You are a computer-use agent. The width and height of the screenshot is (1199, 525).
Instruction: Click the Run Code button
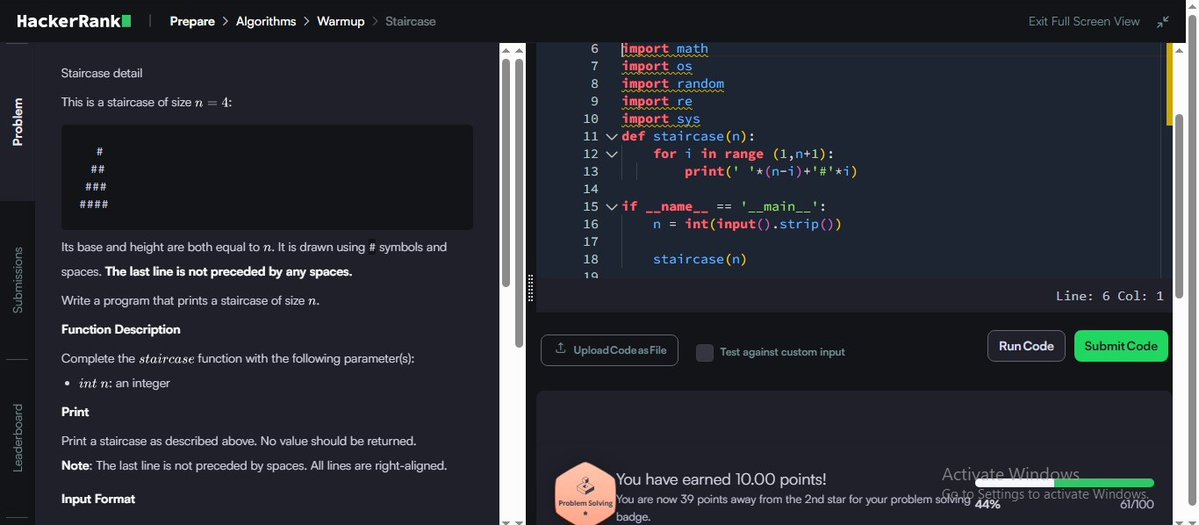tap(1026, 346)
